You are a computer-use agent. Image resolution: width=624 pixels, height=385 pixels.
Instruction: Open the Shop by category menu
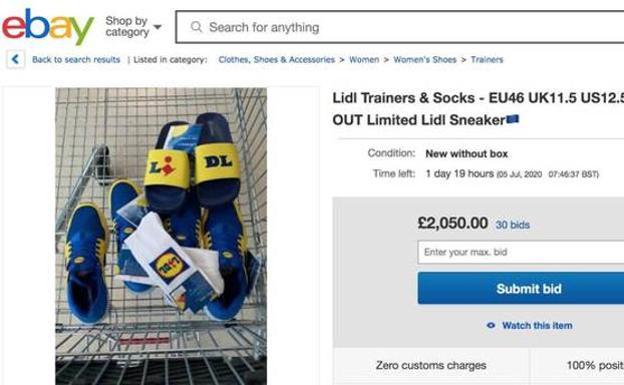pyautogui.click(x=133, y=26)
